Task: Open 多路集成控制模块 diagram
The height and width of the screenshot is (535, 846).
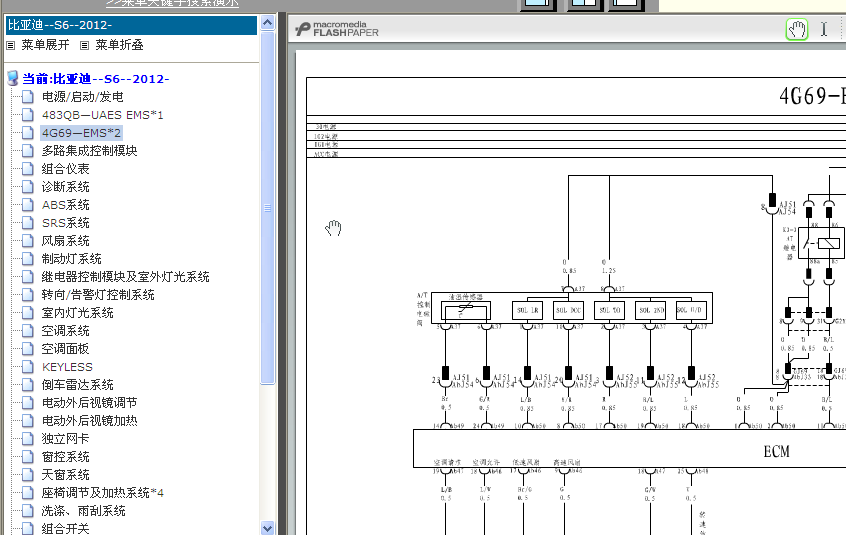Action: tap(90, 150)
